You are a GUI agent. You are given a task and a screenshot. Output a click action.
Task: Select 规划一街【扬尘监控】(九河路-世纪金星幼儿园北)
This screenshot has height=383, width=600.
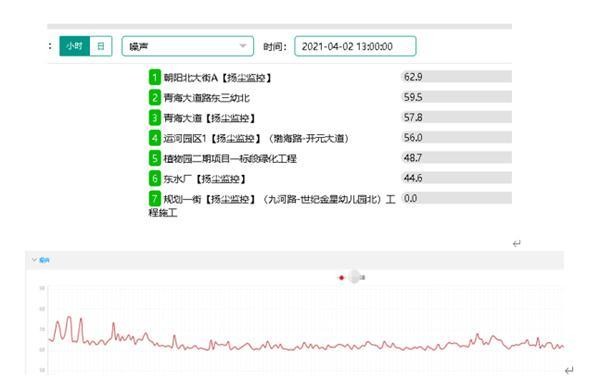(x=272, y=205)
